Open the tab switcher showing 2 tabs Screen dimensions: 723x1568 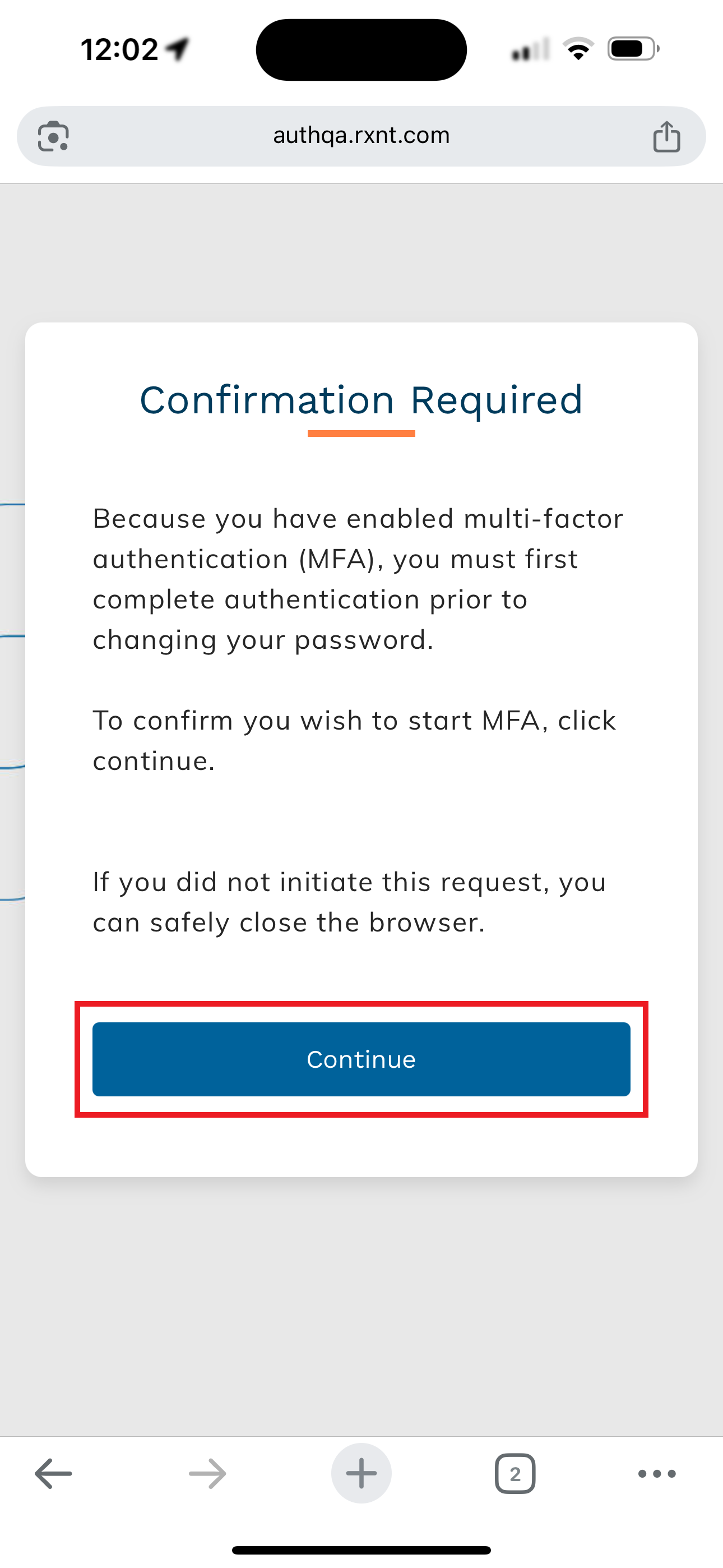click(515, 1474)
